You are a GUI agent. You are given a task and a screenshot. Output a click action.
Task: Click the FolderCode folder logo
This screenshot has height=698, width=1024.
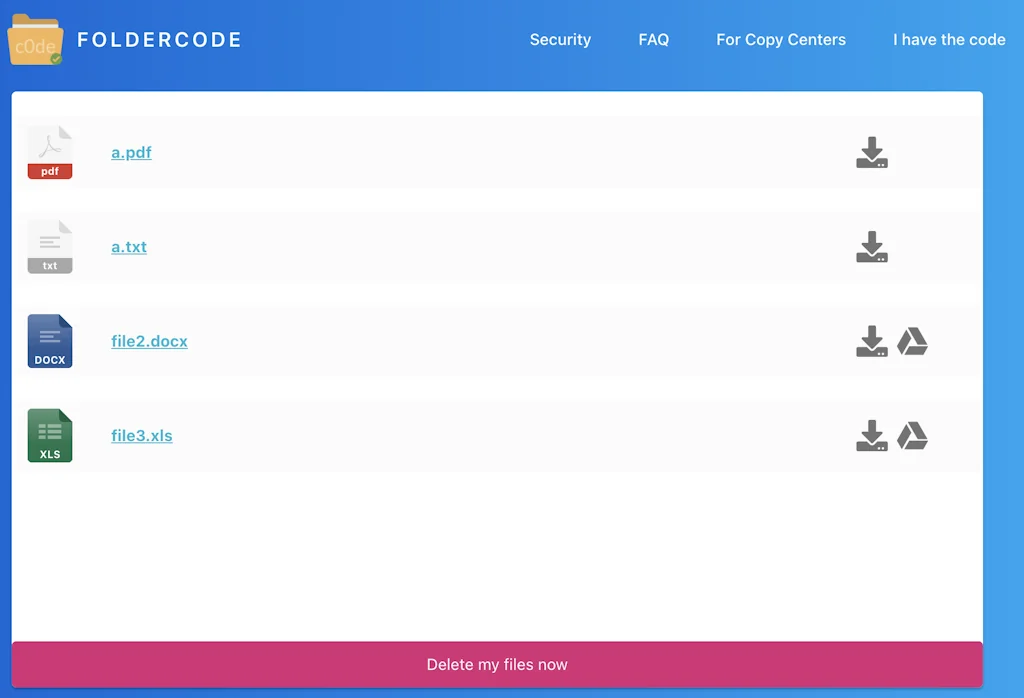coord(35,40)
